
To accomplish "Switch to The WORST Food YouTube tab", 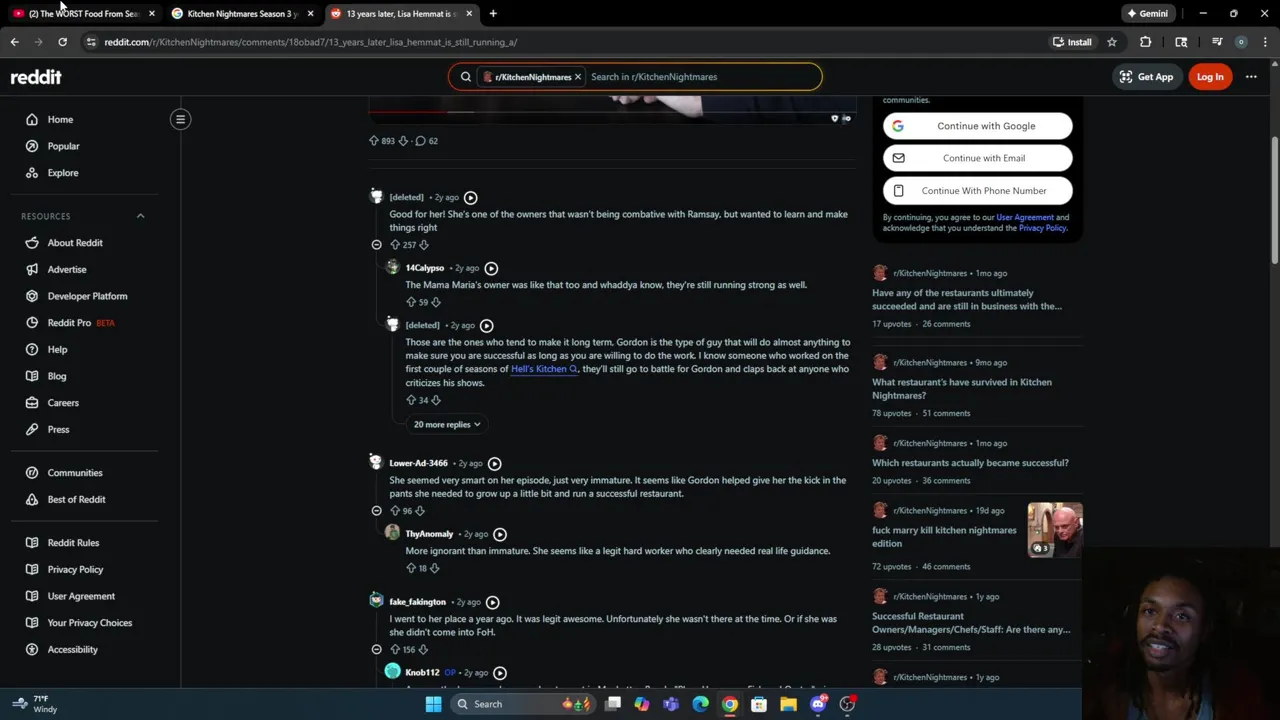I will (85, 13).
